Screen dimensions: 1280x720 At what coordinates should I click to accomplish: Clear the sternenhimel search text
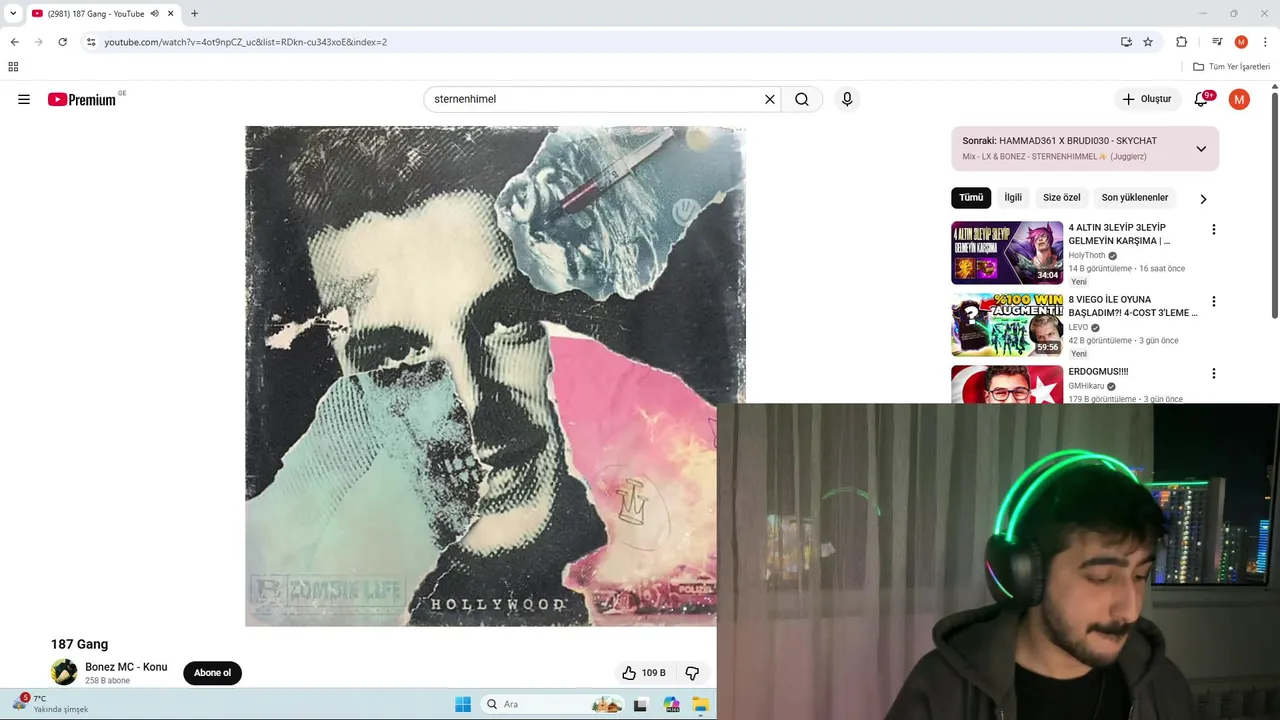coord(770,99)
